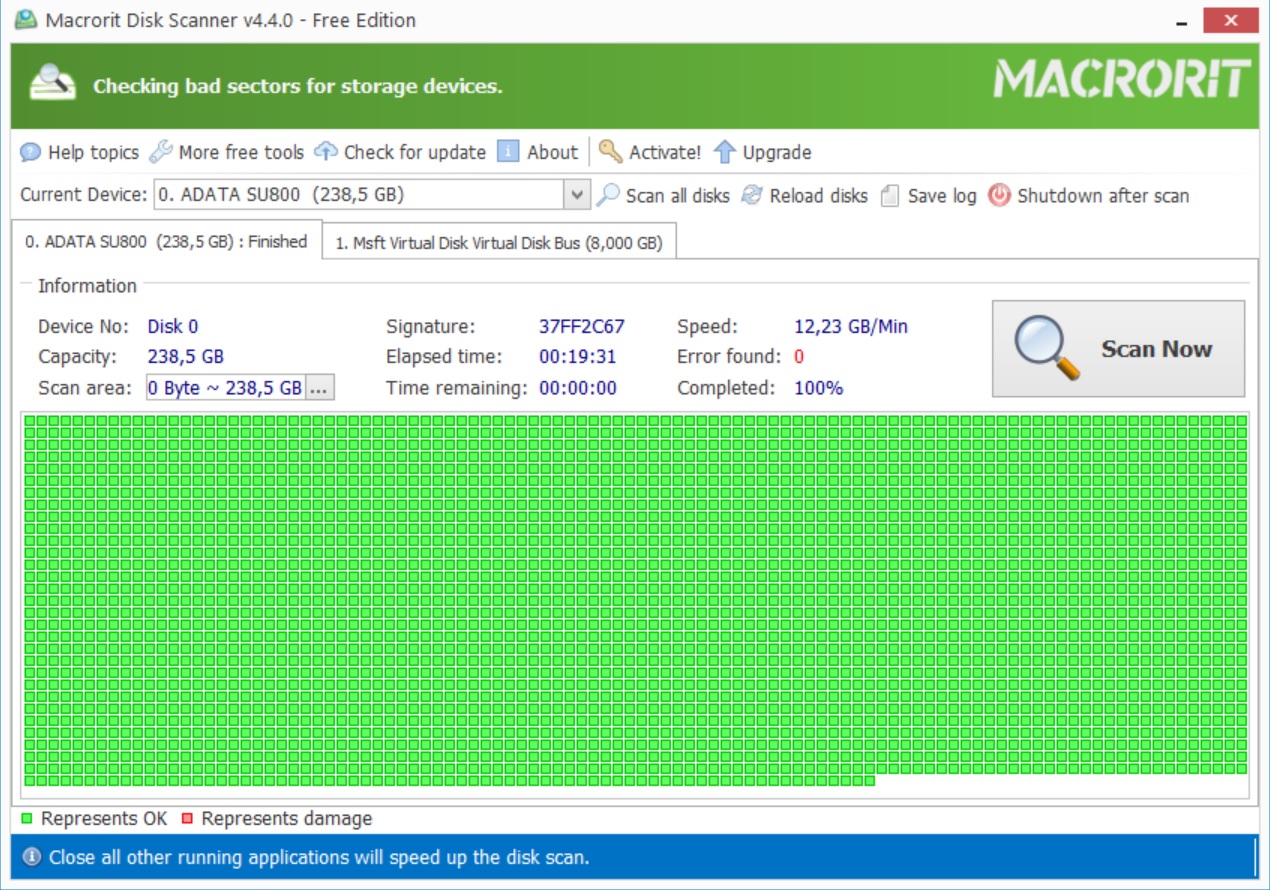Switch to Msft Virtual Disk tab
This screenshot has height=890, width=1270.
499,243
